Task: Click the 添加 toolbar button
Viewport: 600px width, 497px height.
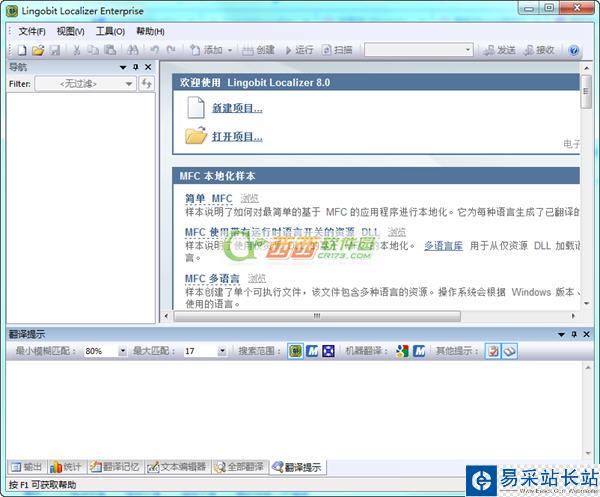Action: click(x=207, y=50)
